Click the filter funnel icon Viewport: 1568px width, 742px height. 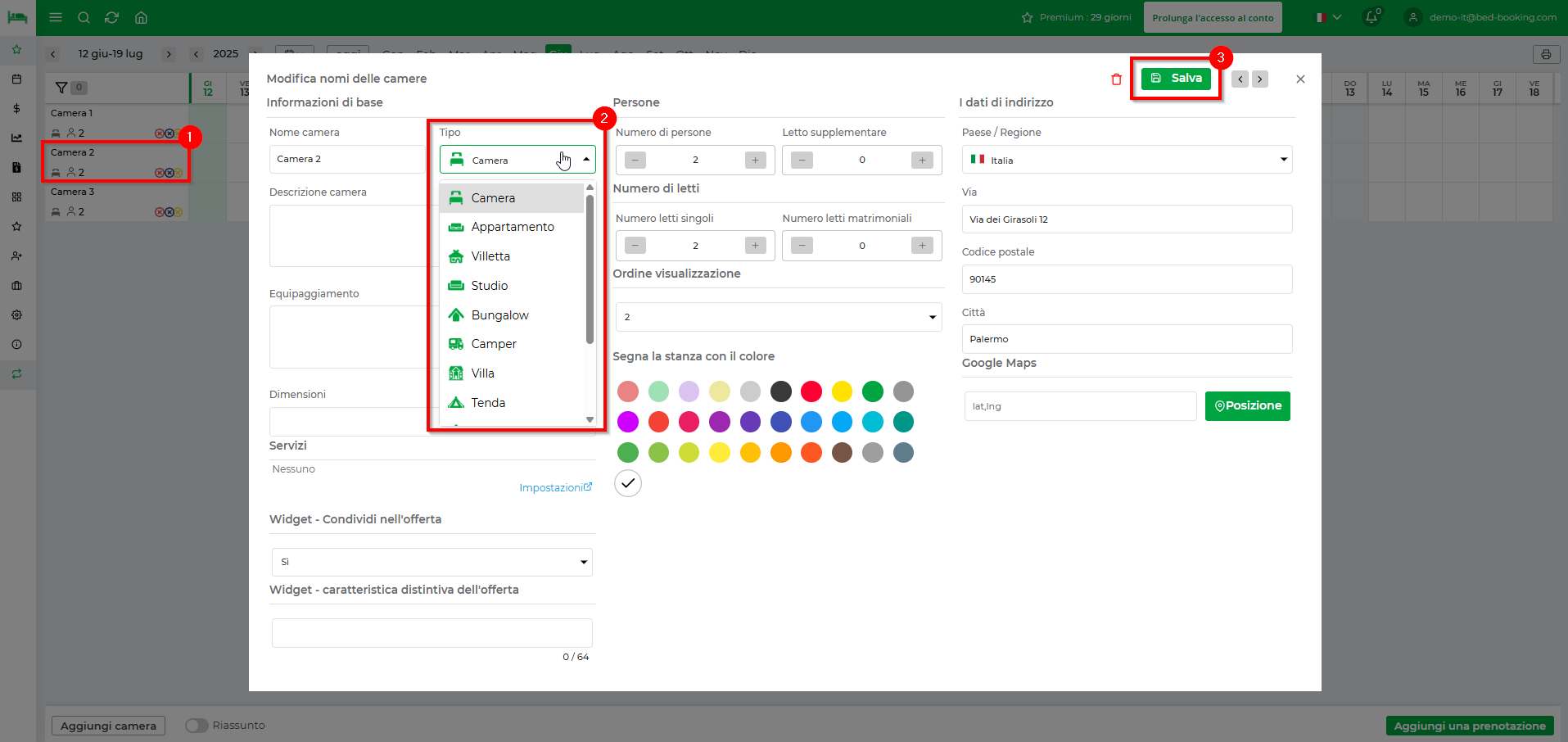click(x=61, y=88)
